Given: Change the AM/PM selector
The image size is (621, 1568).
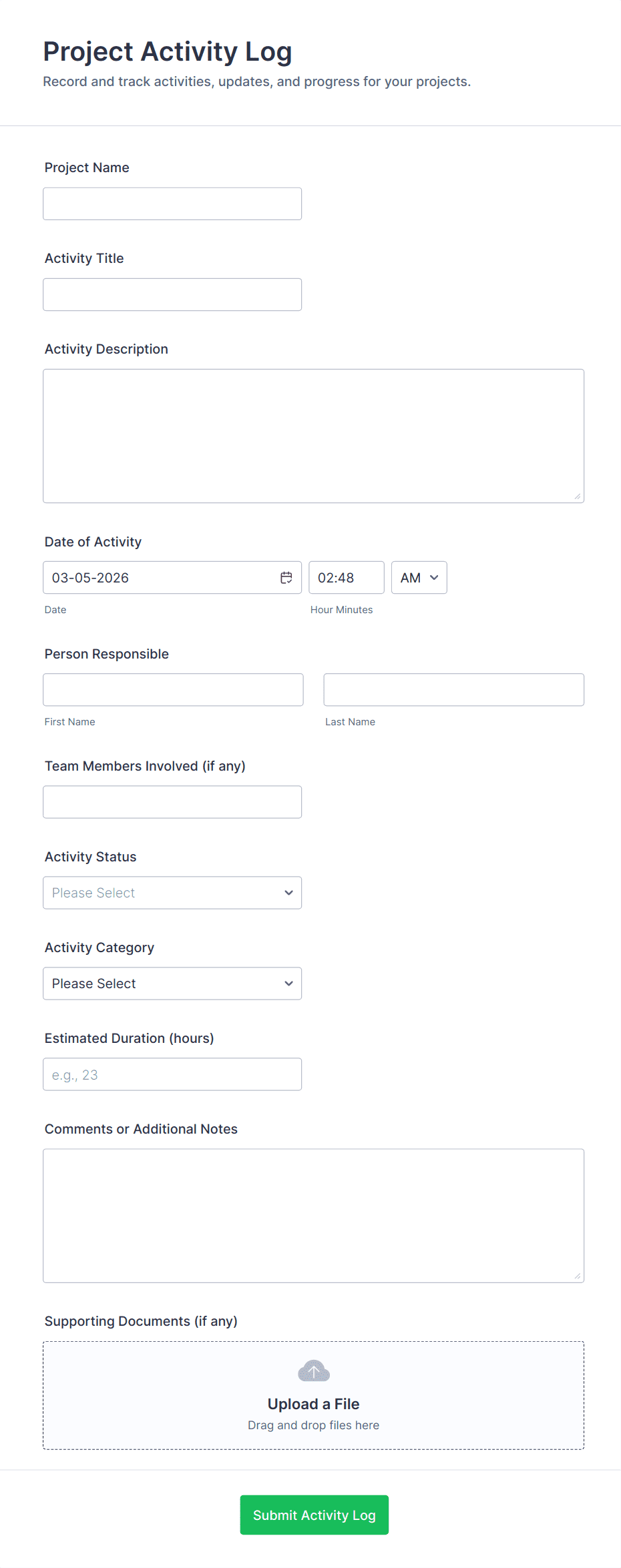Looking at the screenshot, I should pyautogui.click(x=419, y=578).
